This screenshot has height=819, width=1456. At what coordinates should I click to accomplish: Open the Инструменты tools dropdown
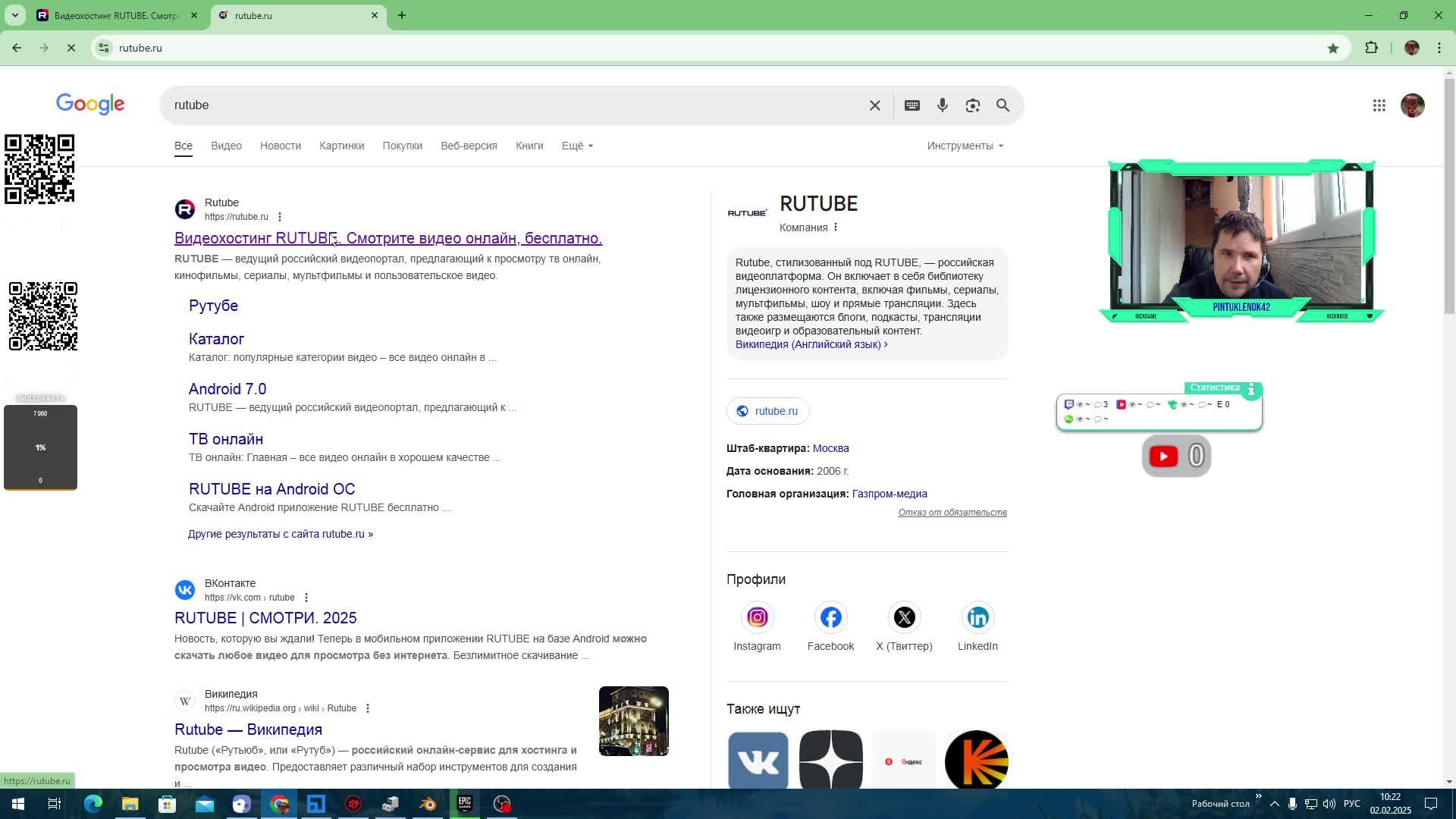coord(965,146)
